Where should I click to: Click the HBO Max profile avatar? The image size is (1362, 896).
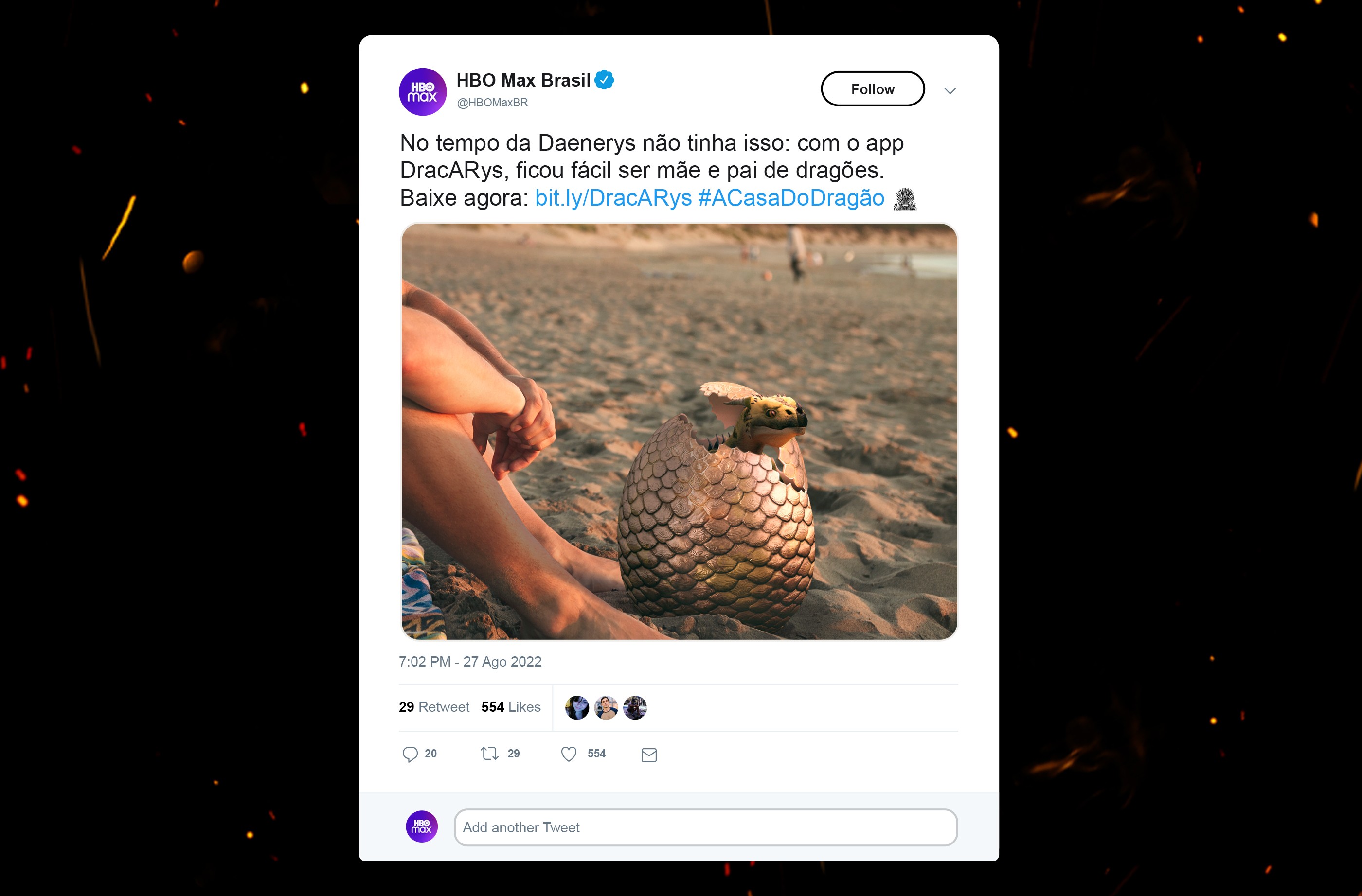click(422, 91)
